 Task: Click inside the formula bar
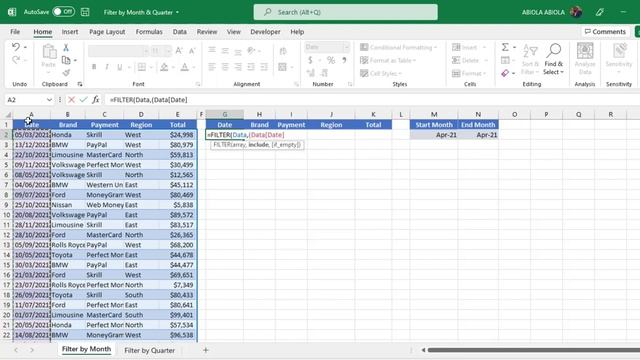point(371,100)
